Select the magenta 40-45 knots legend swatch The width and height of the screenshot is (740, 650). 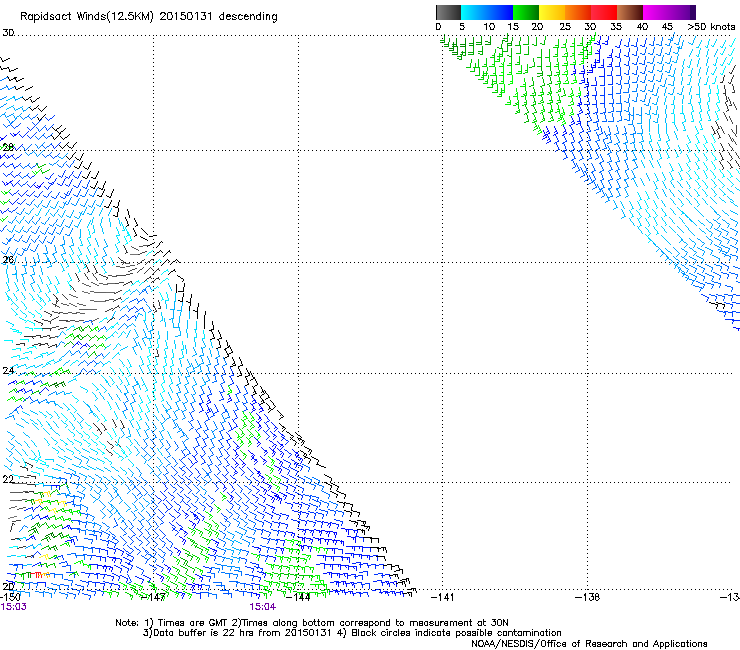tap(656, 12)
